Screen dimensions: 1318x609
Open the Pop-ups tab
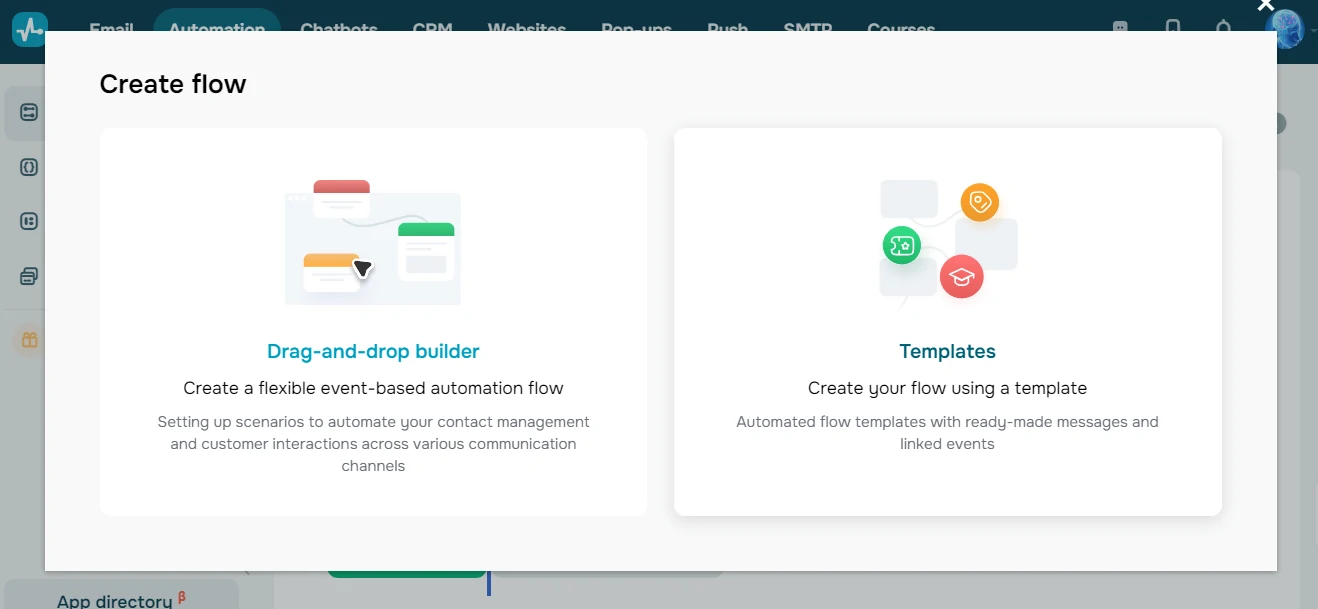point(638,29)
